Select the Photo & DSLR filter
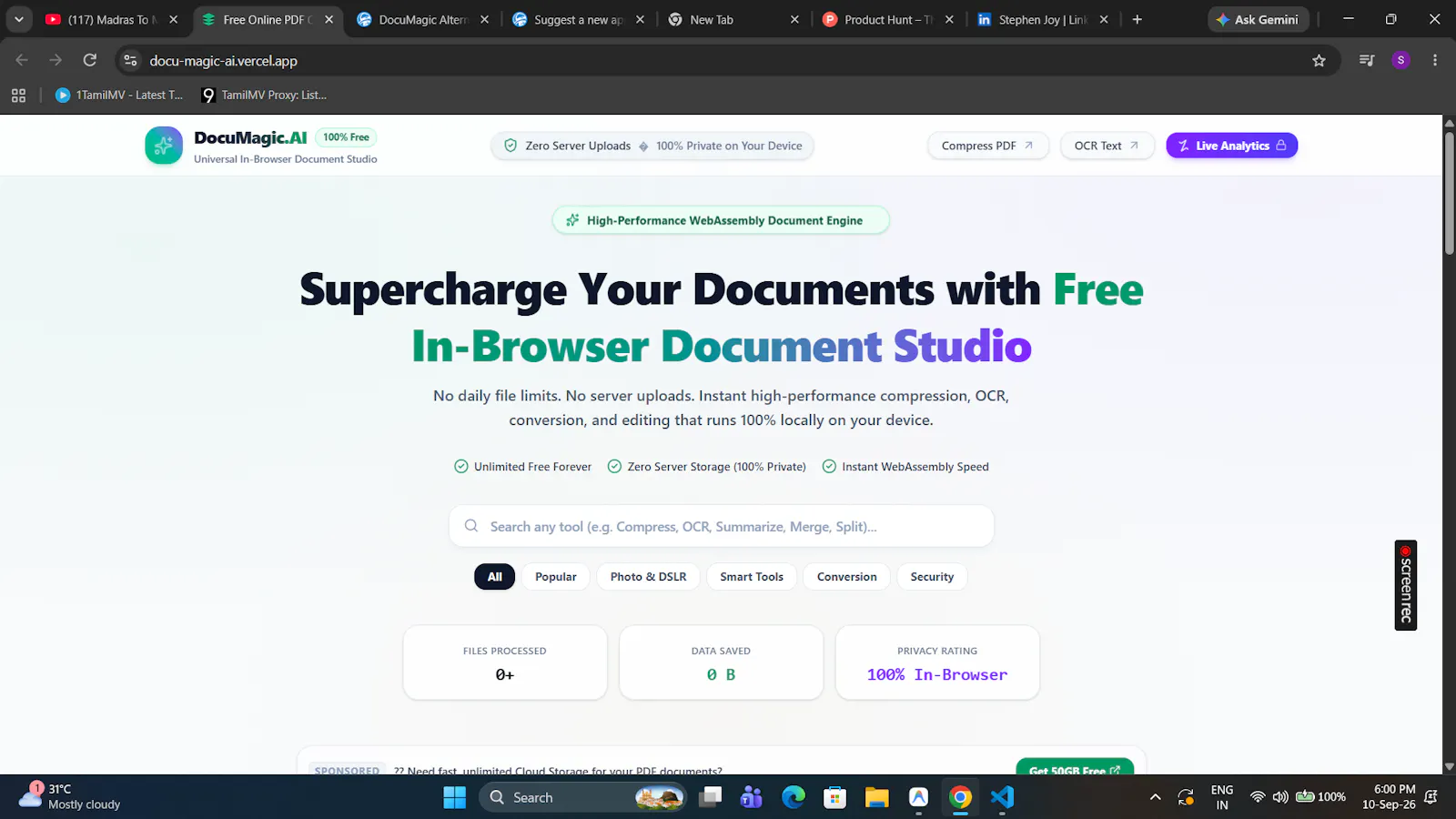Image resolution: width=1456 pixels, height=819 pixels. 649,577
